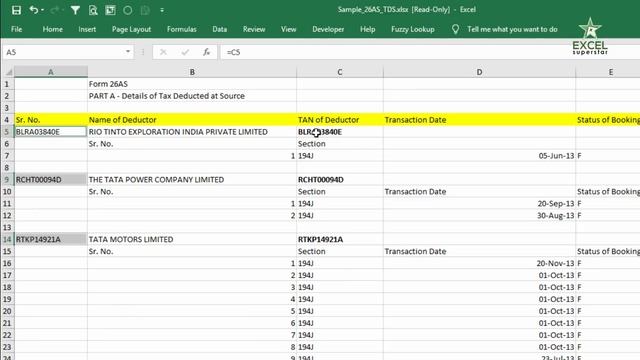Select row 14 header
The width and height of the screenshot is (640, 360).
(x=7, y=239)
